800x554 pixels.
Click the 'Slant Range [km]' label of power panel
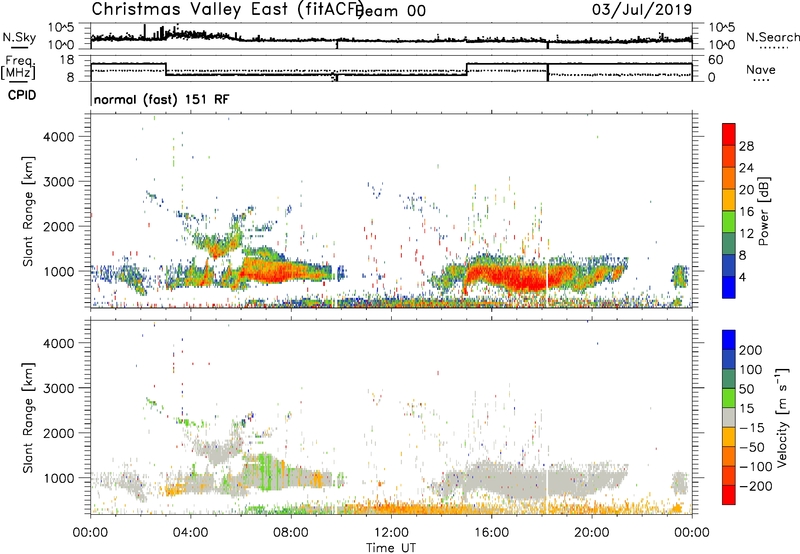[x=28, y=211]
